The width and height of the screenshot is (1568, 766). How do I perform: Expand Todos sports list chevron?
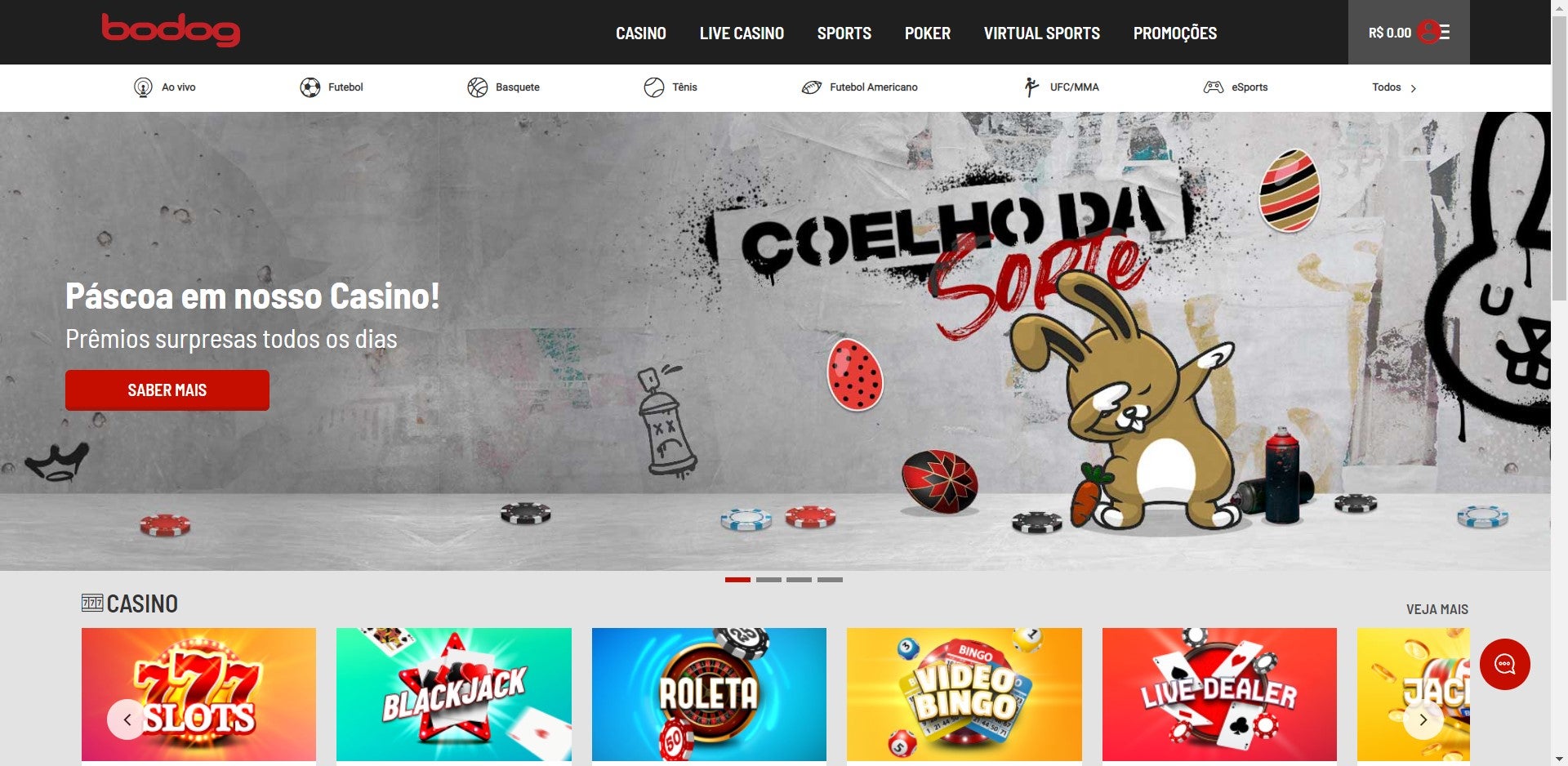[x=1414, y=88]
